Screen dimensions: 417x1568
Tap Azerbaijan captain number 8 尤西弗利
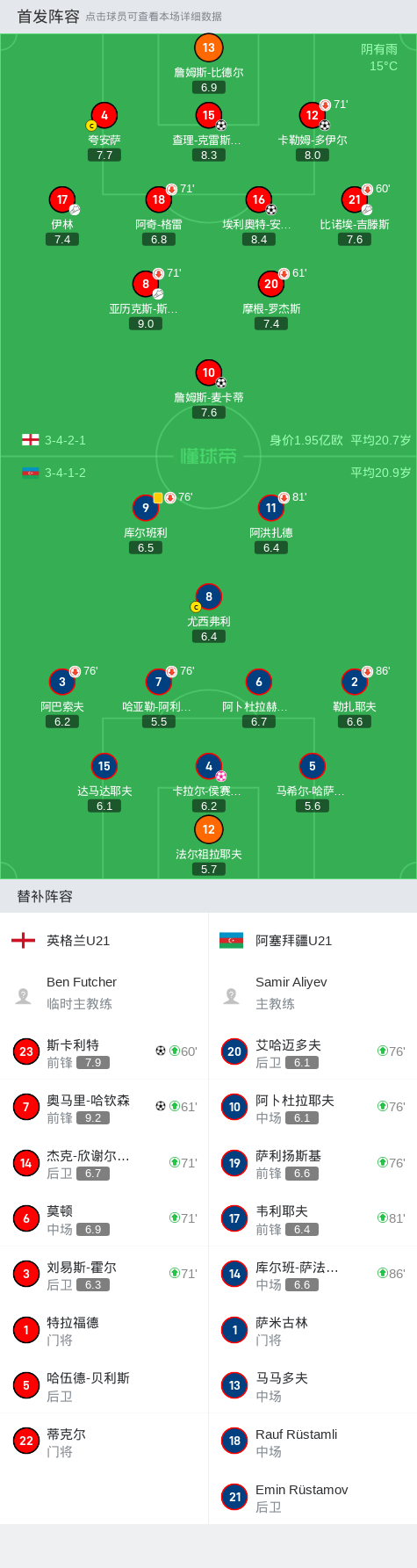tap(209, 596)
